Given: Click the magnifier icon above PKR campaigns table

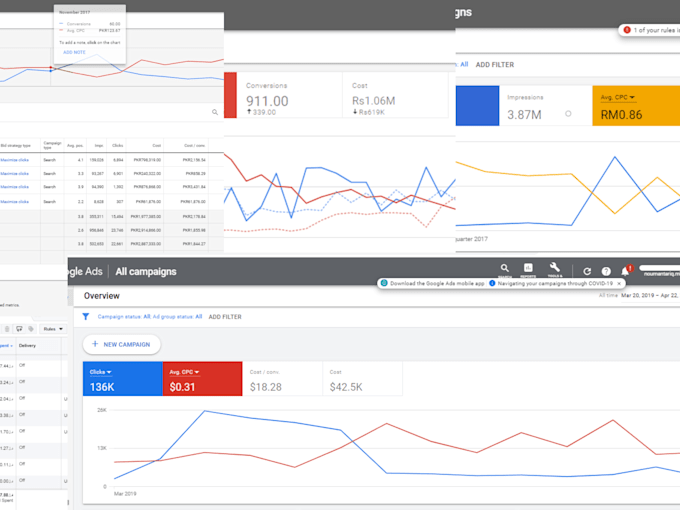Looking at the screenshot, I should click(215, 112).
